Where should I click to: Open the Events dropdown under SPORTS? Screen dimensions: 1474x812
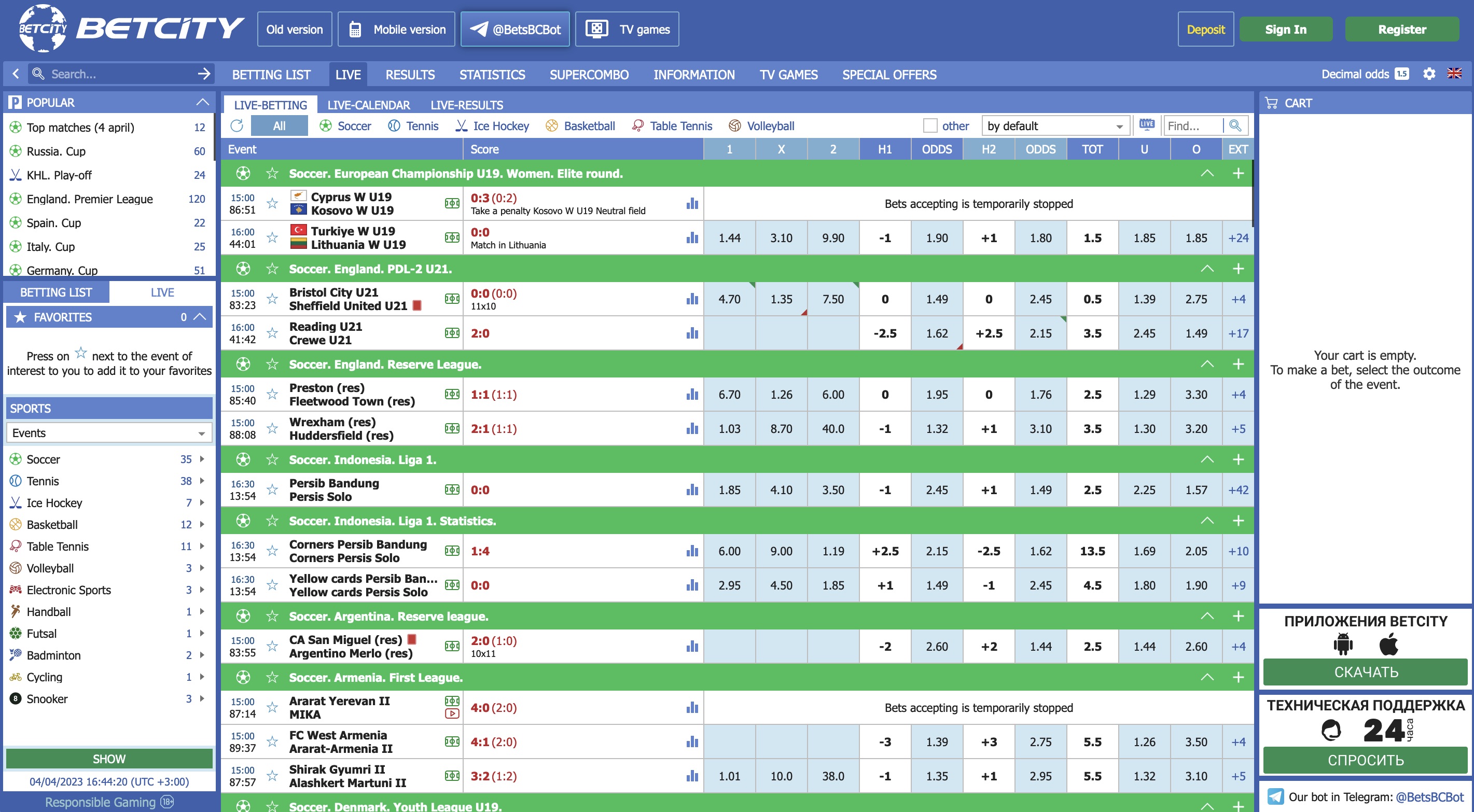pos(109,432)
